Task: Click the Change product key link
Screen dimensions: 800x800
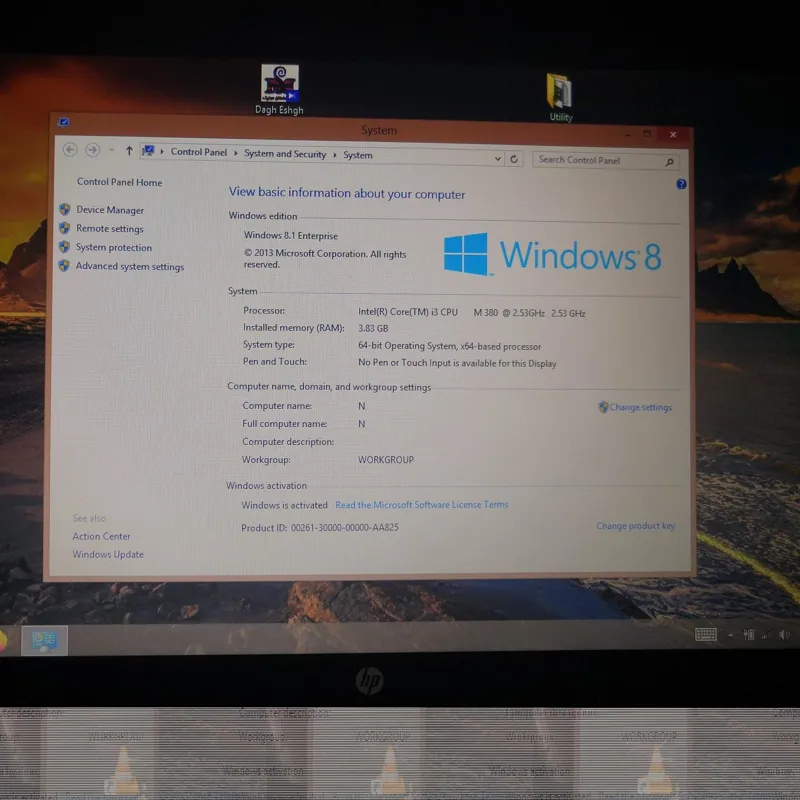Action: [x=635, y=526]
